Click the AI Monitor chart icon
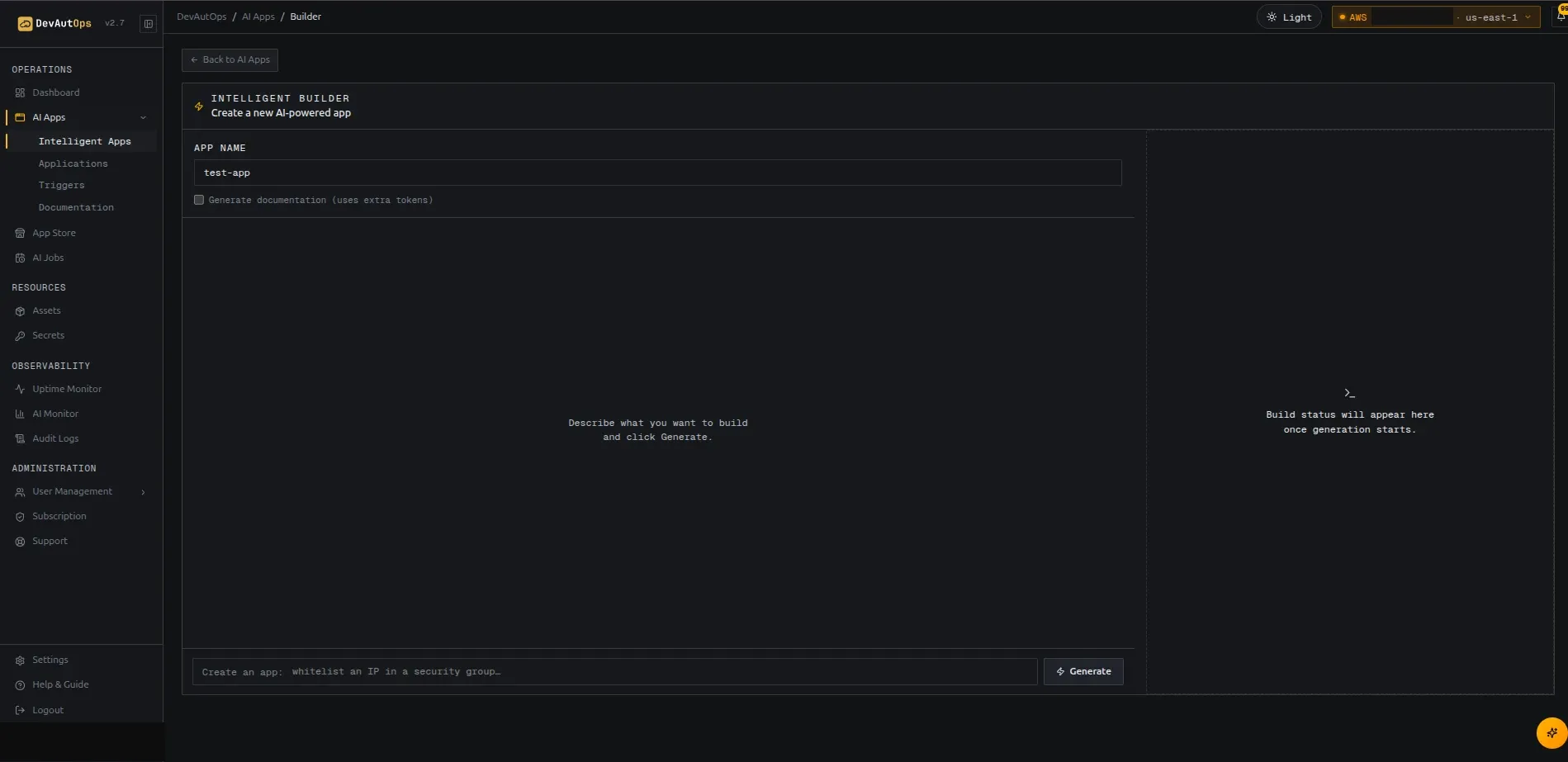 [20, 414]
